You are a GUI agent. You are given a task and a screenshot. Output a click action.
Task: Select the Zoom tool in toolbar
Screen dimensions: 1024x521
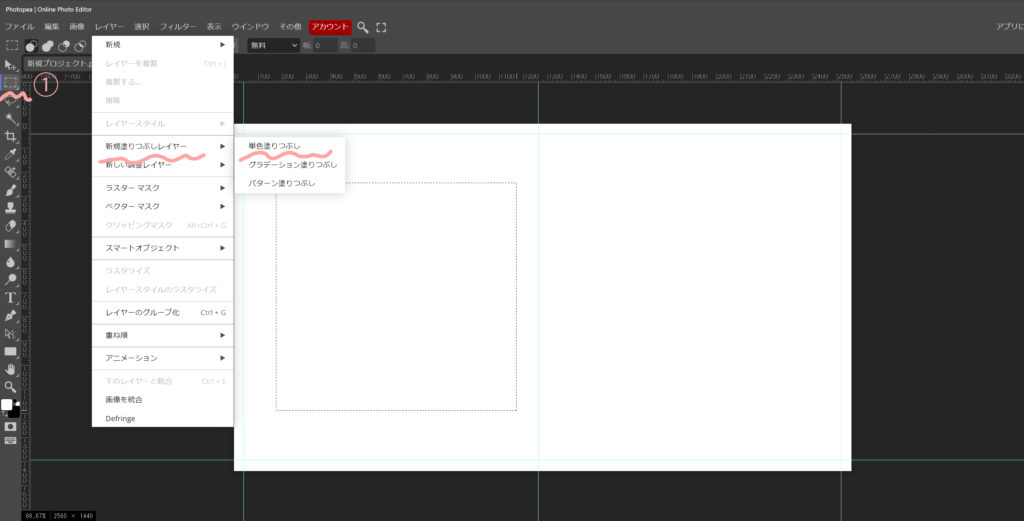[x=11, y=386]
